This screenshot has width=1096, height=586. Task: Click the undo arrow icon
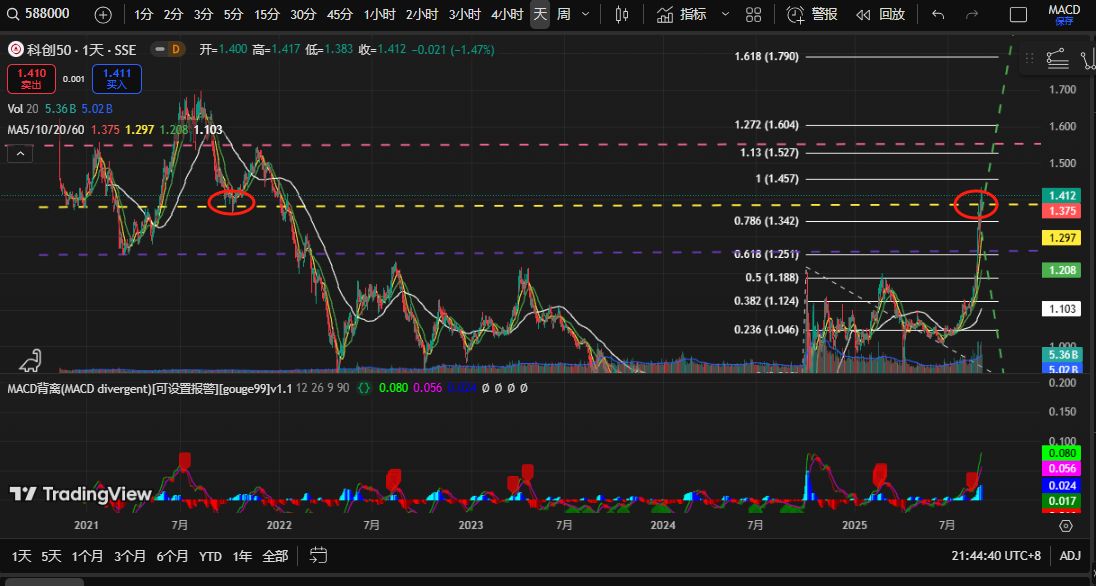tap(937, 14)
